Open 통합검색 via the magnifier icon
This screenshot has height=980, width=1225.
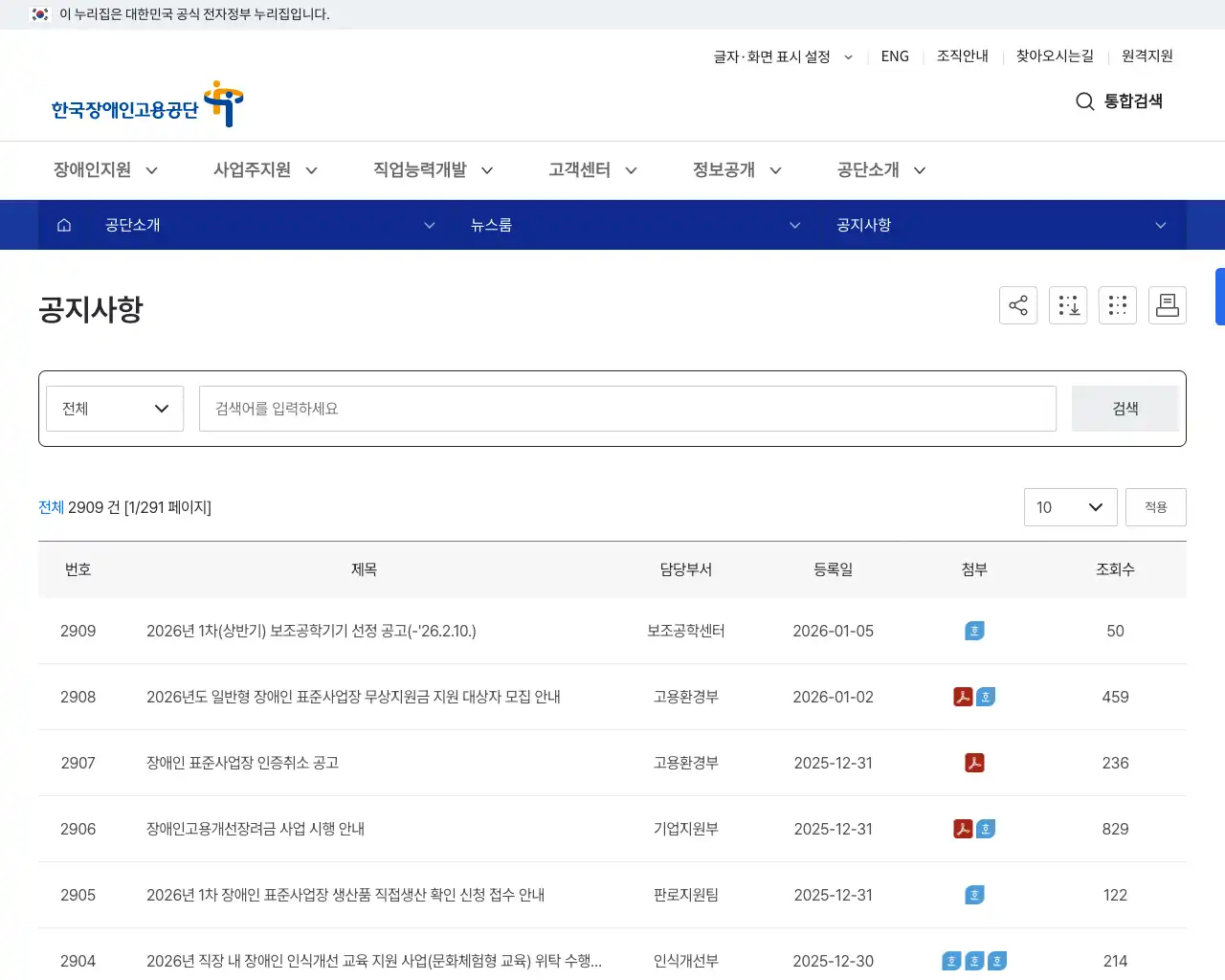[x=1084, y=101]
